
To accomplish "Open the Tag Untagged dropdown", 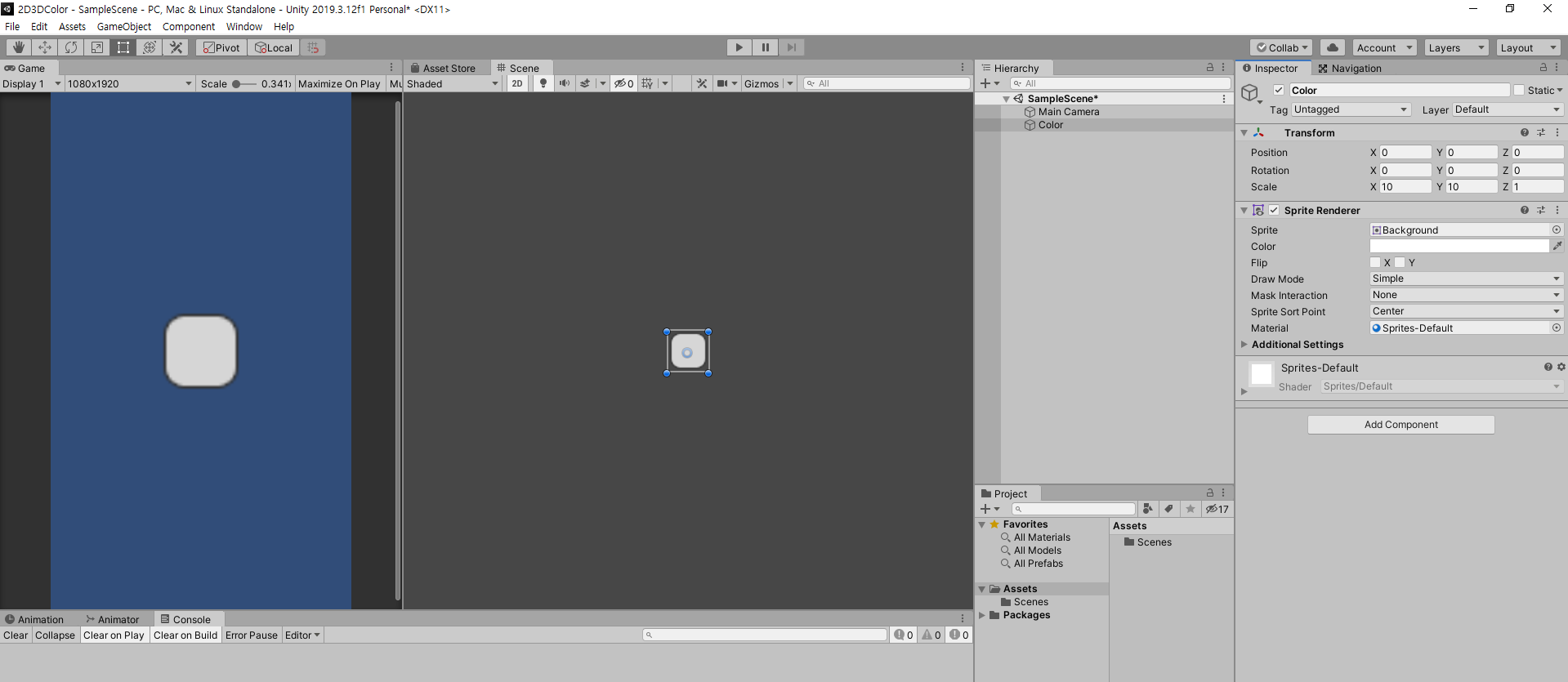I will pos(1351,109).
